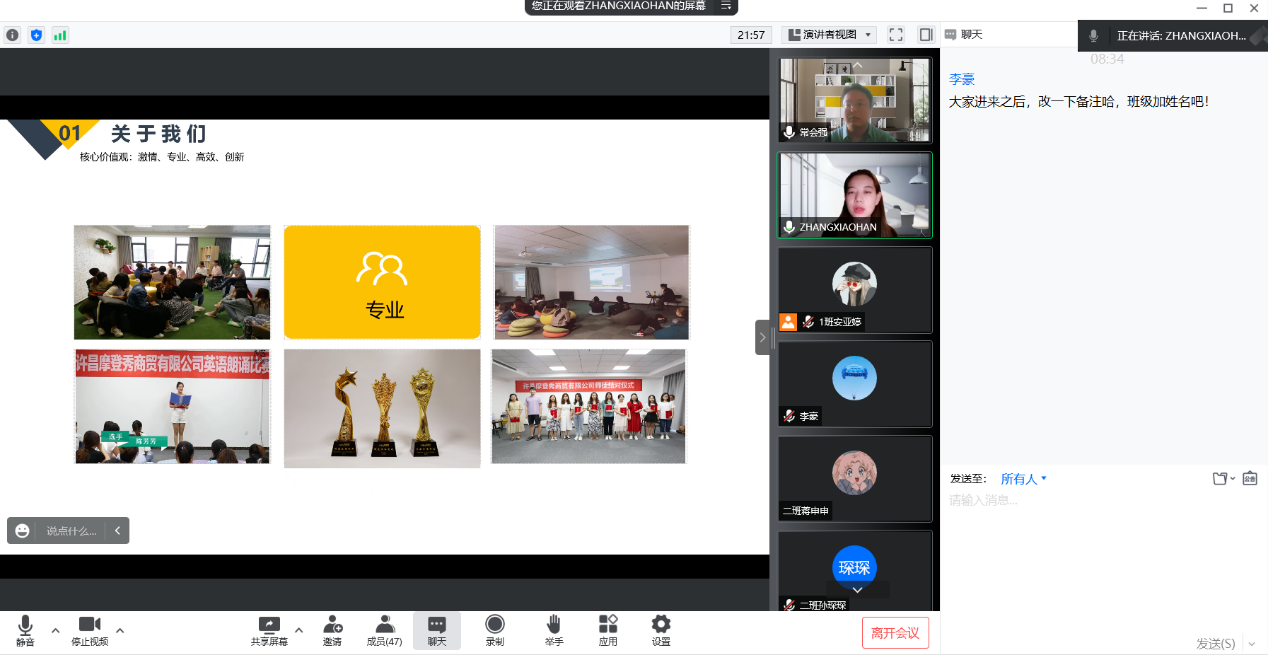The height and width of the screenshot is (655, 1268).
Task: Select 1班安亚婷 participant tile
Action: 855,290
